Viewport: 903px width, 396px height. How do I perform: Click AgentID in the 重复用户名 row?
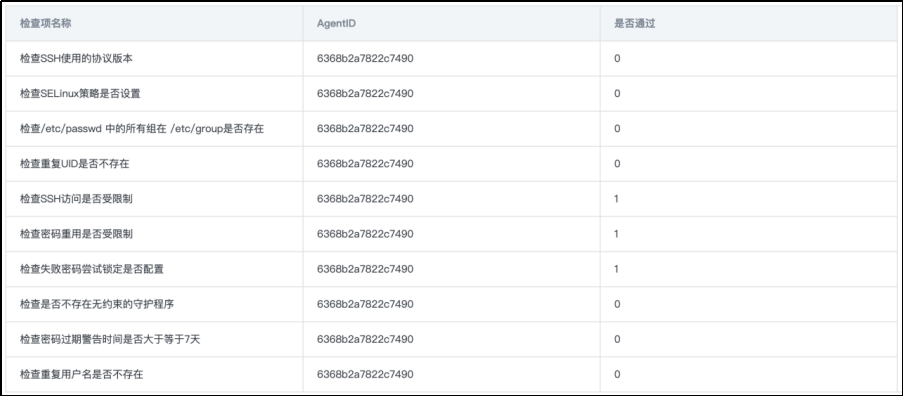(x=365, y=375)
